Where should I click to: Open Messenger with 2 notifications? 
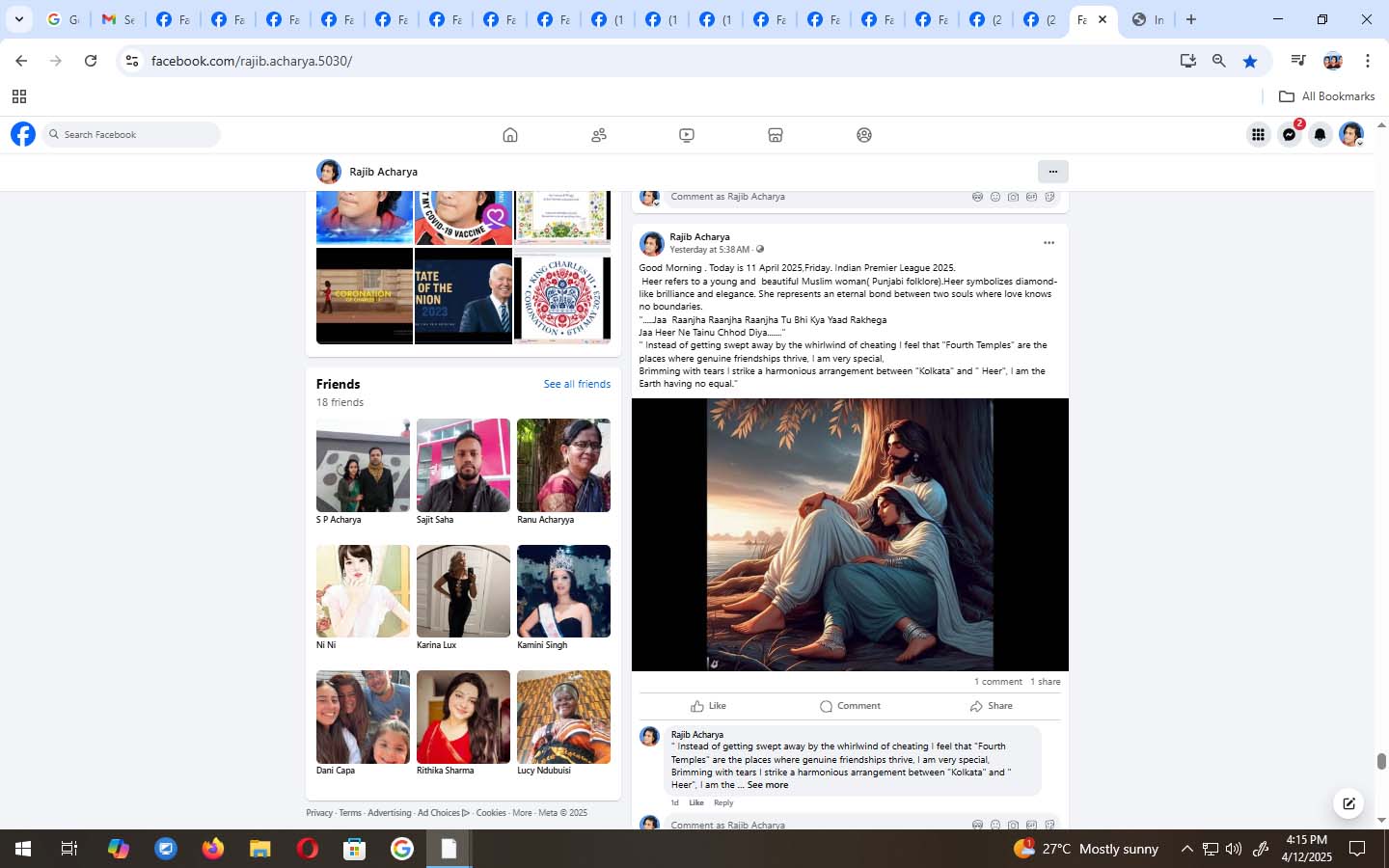coord(1290,135)
